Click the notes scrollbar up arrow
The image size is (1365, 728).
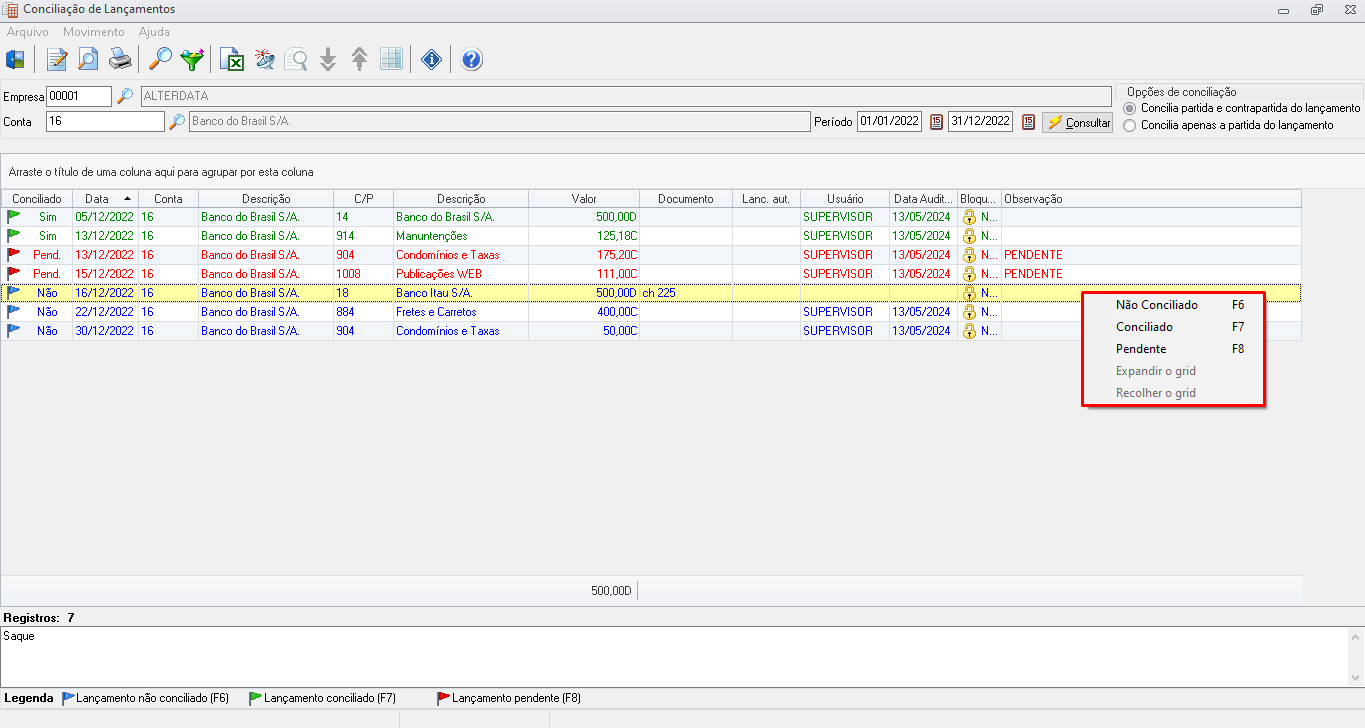[x=1356, y=636]
